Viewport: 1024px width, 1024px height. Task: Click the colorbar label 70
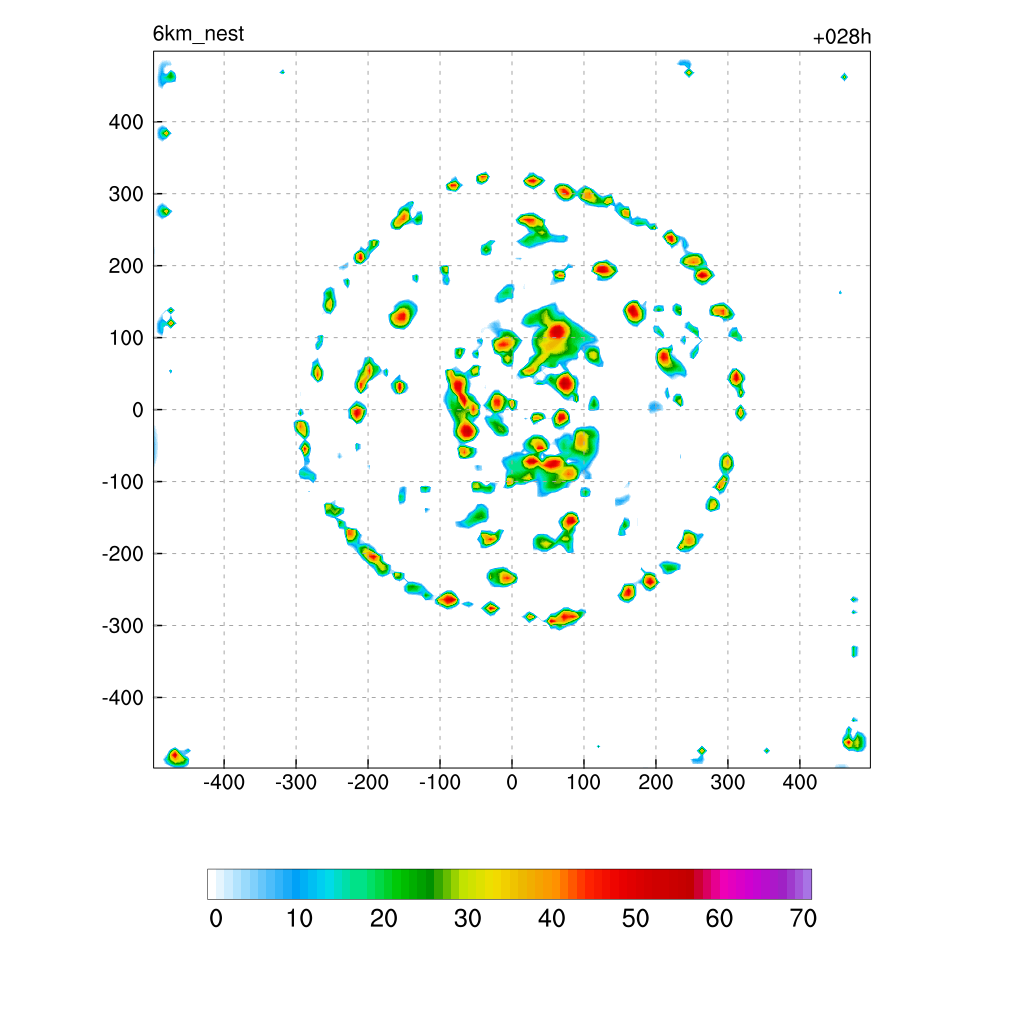(803, 919)
